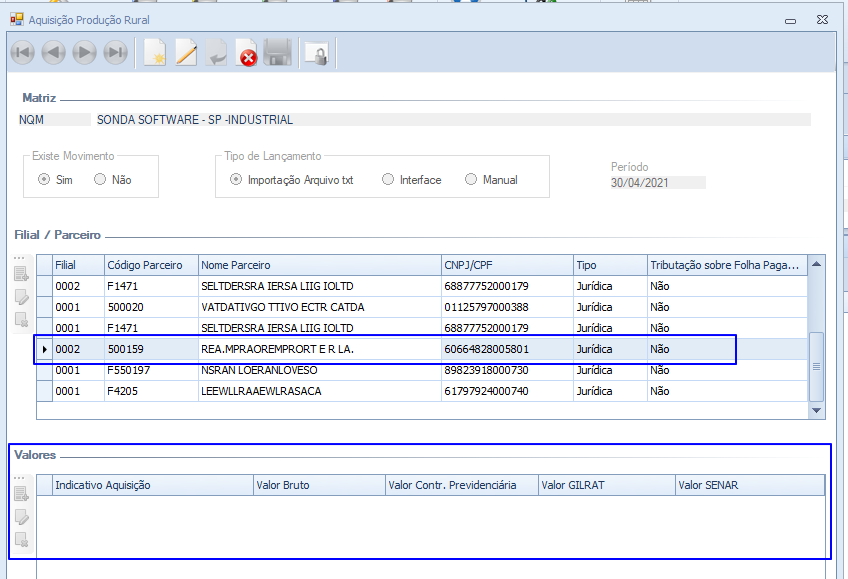Viewport: 848px width, 579px height.
Task: Go to the next record
Action: 84,53
